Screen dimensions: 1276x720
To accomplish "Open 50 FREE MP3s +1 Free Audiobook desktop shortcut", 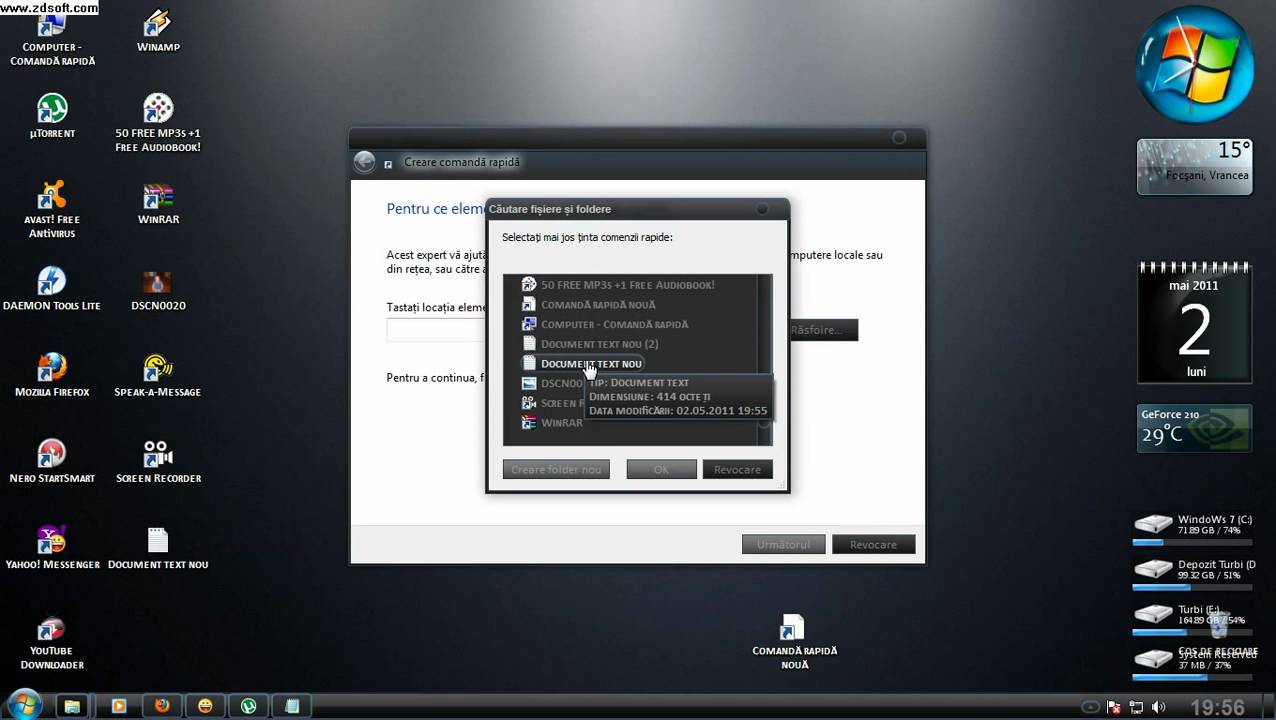I will click(x=158, y=123).
